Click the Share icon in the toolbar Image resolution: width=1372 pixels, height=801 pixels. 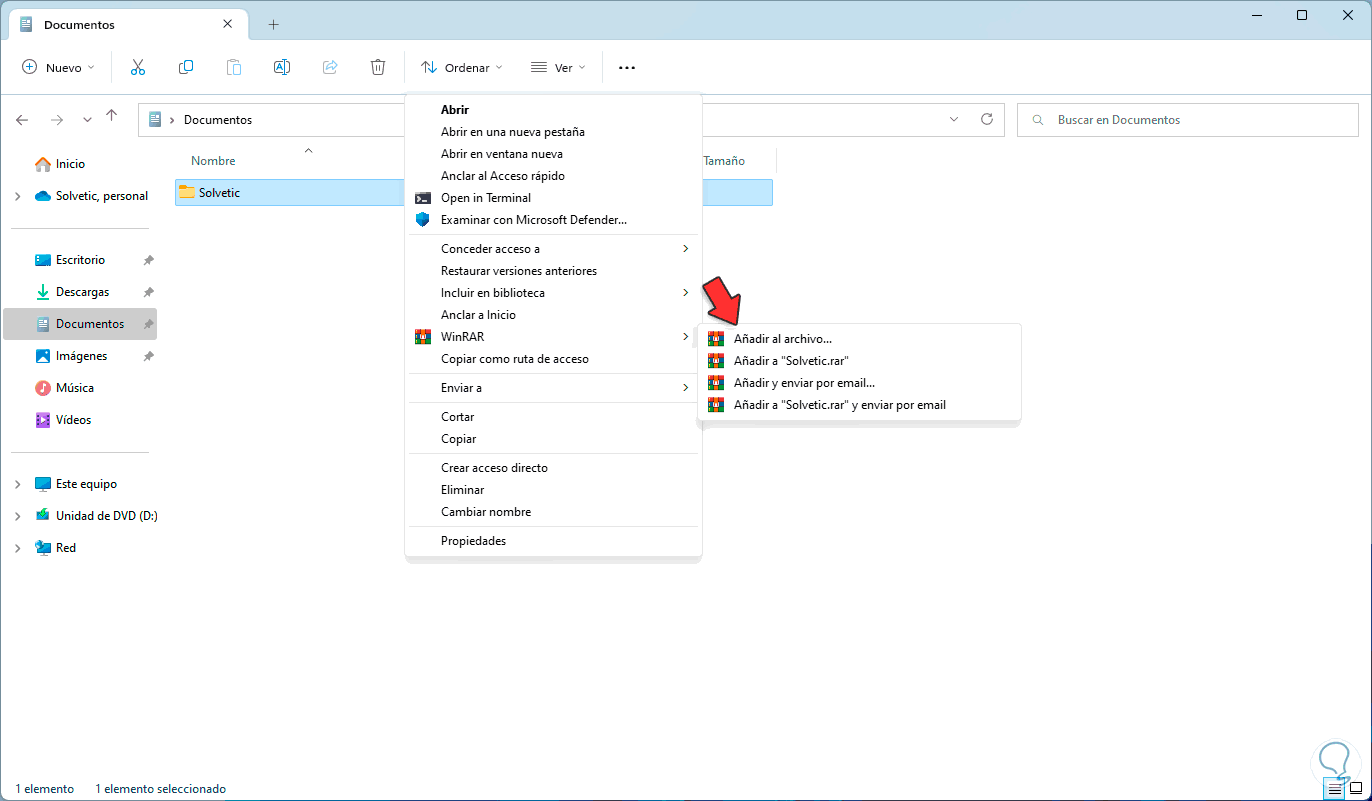pyautogui.click(x=330, y=66)
